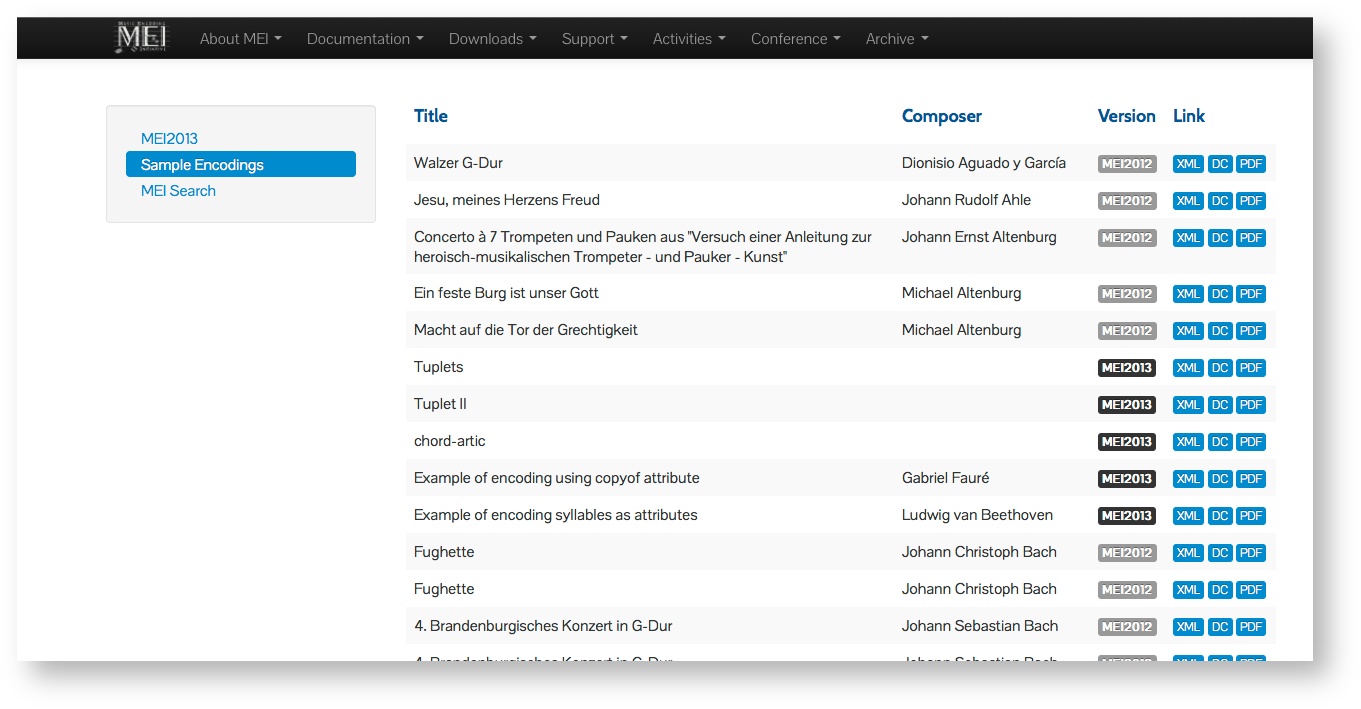Open DC link for Beethoven syllables example
The width and height of the screenshot is (1361, 709).
click(1219, 516)
